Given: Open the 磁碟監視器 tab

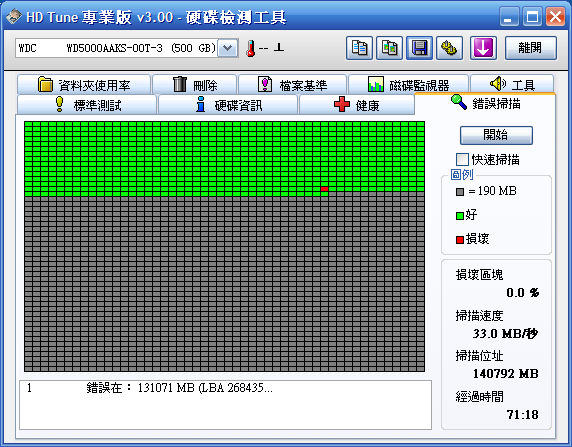Looking at the screenshot, I should point(408,85).
